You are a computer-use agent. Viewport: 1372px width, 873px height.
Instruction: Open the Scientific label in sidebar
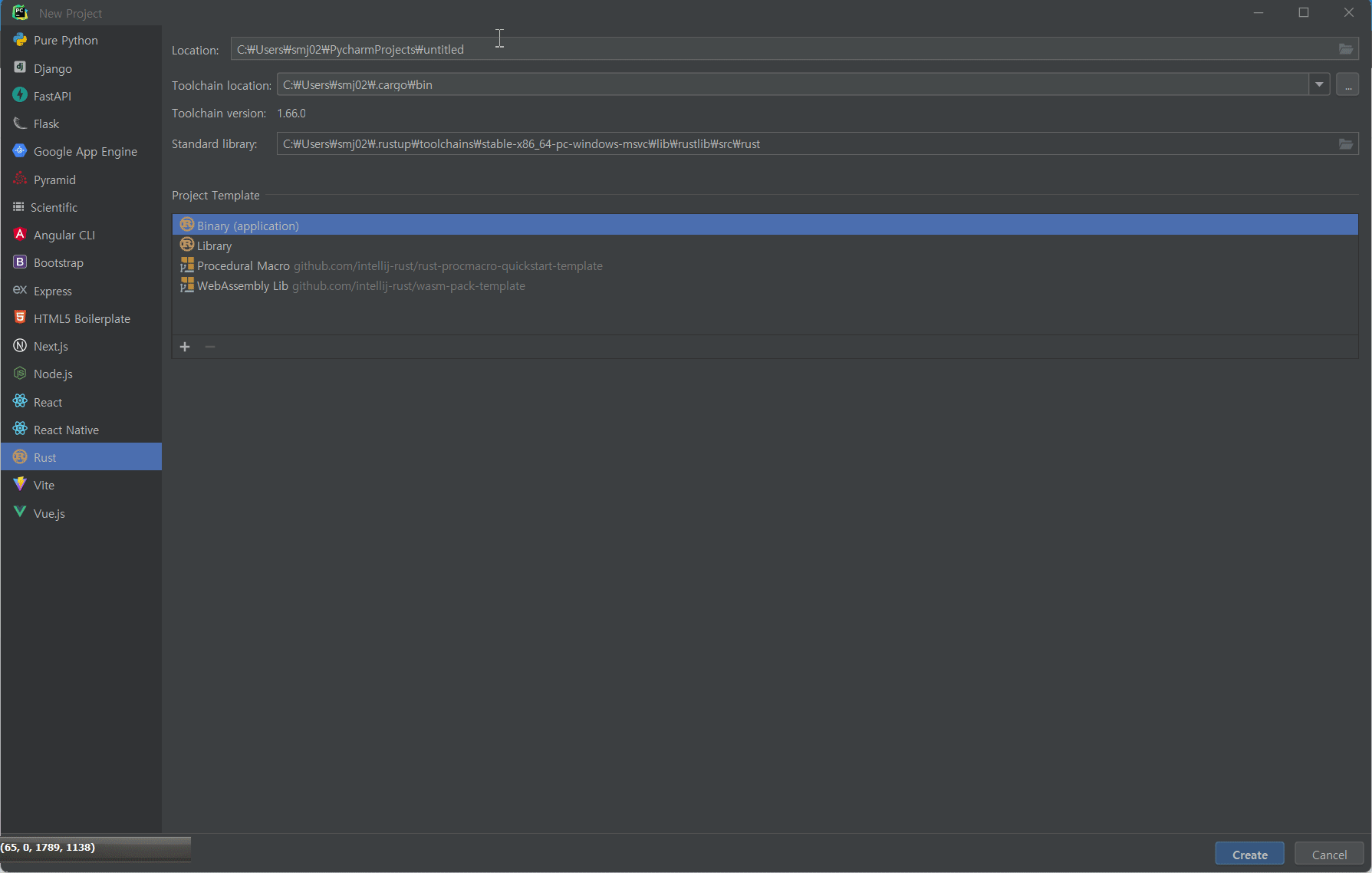click(54, 207)
